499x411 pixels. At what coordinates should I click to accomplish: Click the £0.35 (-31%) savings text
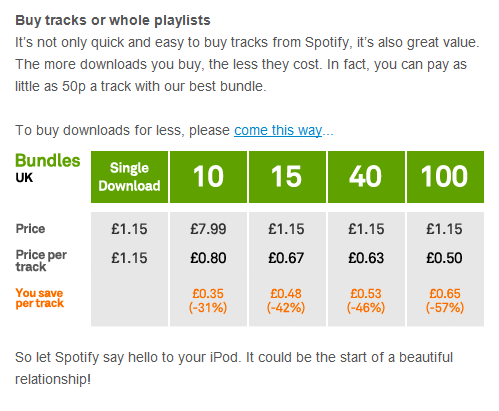coord(208,300)
